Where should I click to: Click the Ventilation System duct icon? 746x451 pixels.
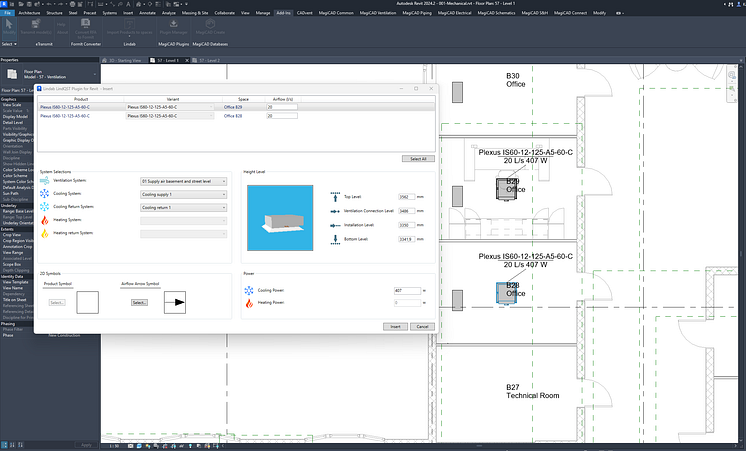pyautogui.click(x=45, y=181)
